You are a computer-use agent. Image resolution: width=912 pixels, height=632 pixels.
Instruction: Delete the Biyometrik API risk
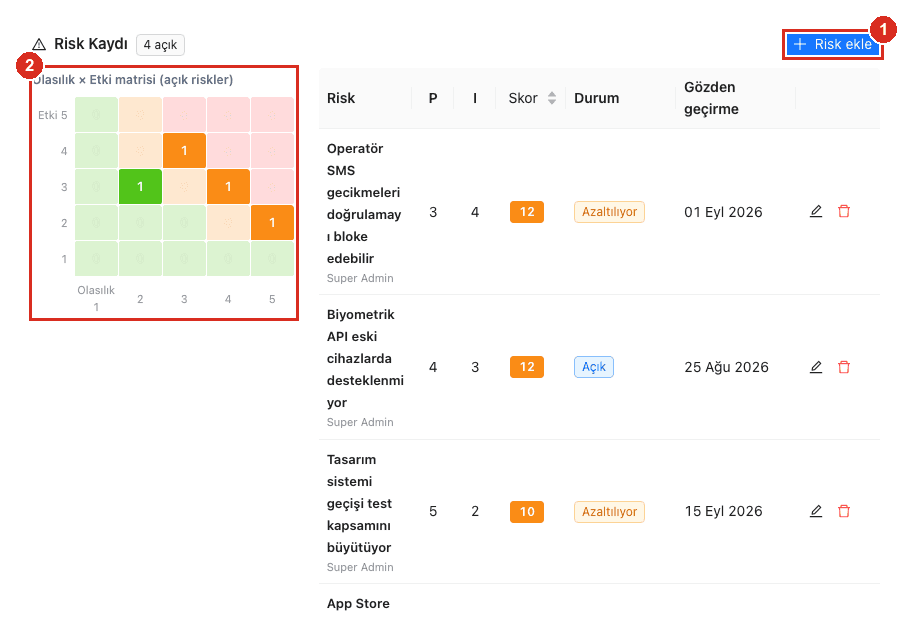[844, 367]
